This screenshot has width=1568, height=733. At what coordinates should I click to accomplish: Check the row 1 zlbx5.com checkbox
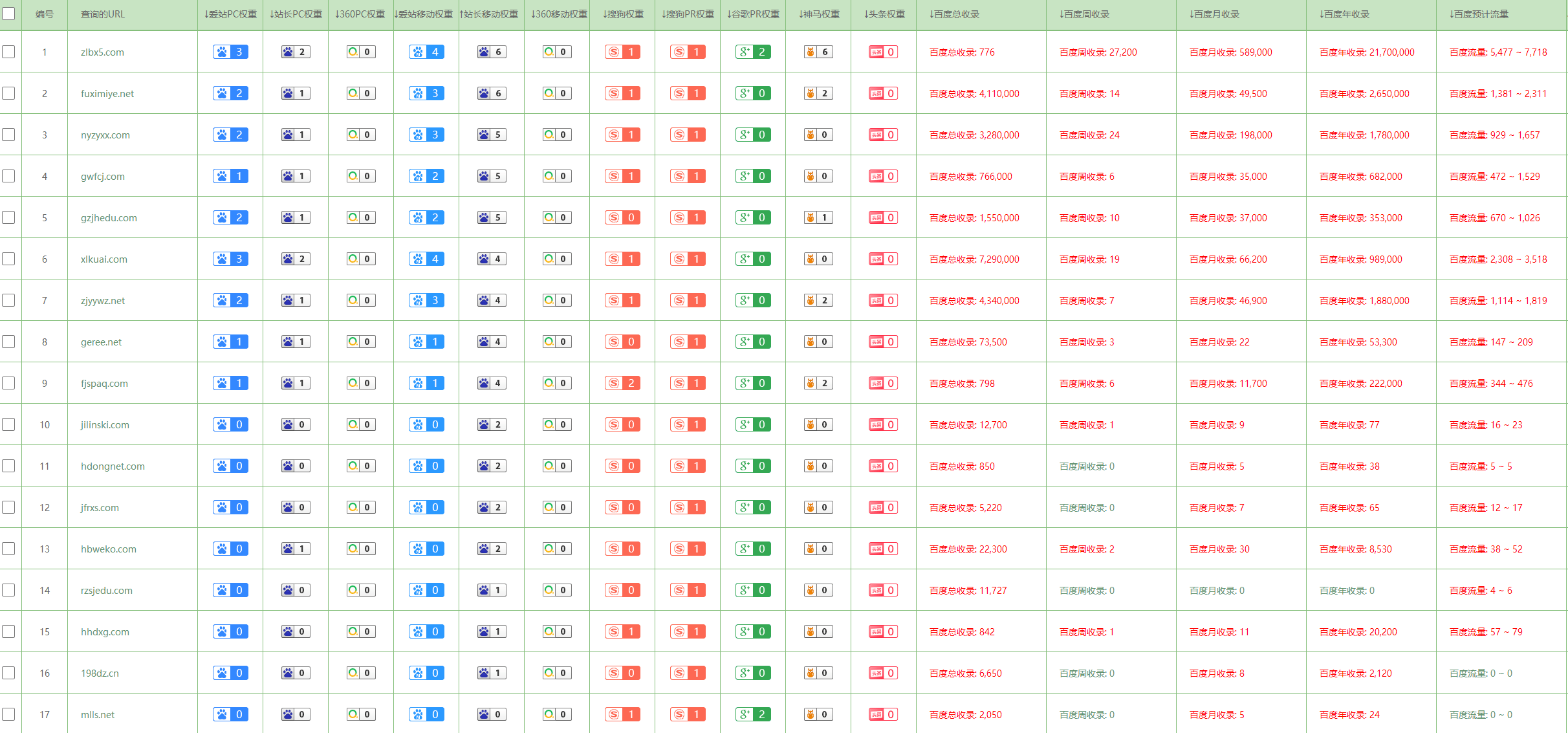tap(8, 52)
